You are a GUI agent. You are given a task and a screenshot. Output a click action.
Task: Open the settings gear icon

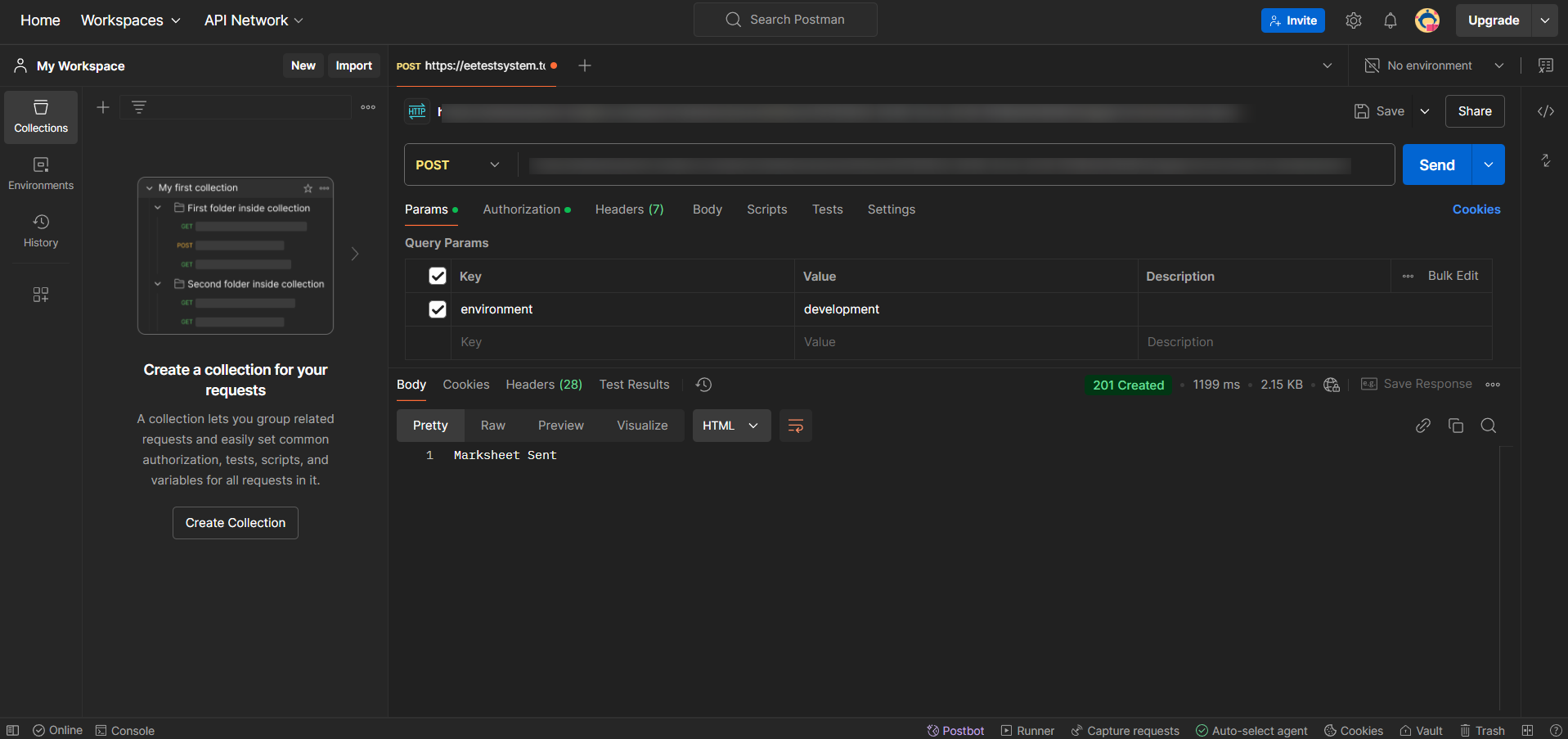(1353, 20)
